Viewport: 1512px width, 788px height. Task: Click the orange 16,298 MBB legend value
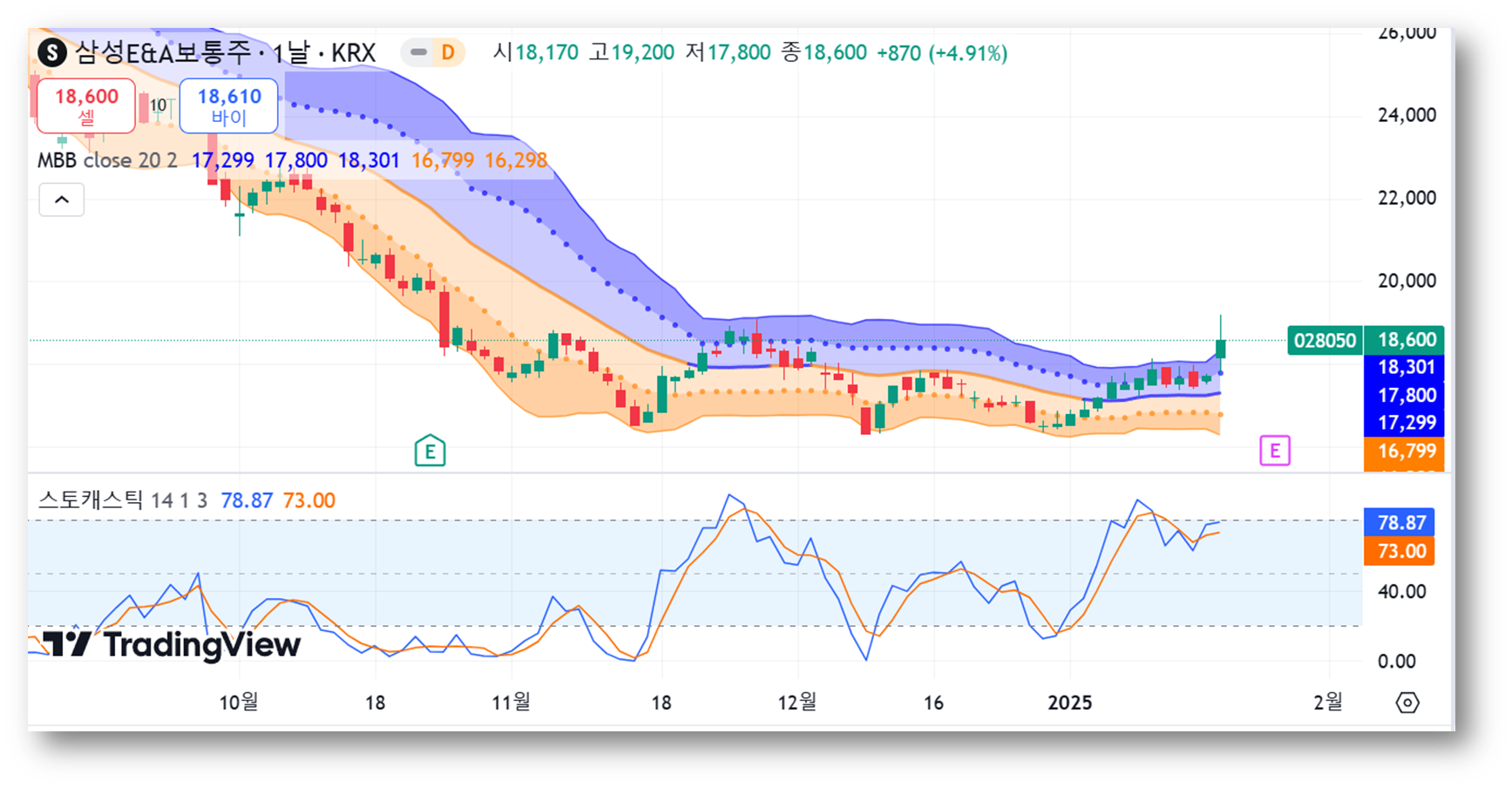click(x=516, y=160)
